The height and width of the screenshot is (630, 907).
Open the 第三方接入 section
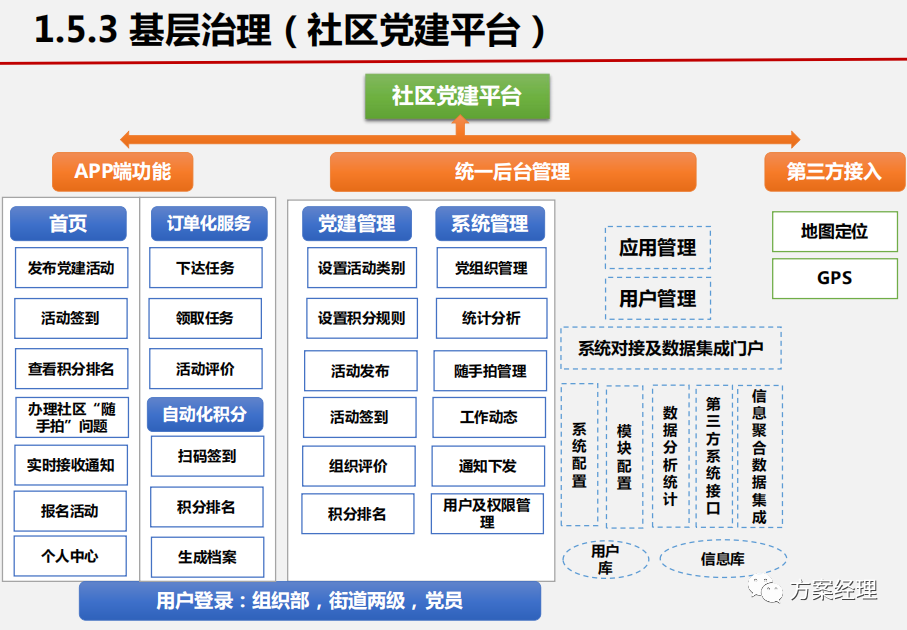click(833, 172)
